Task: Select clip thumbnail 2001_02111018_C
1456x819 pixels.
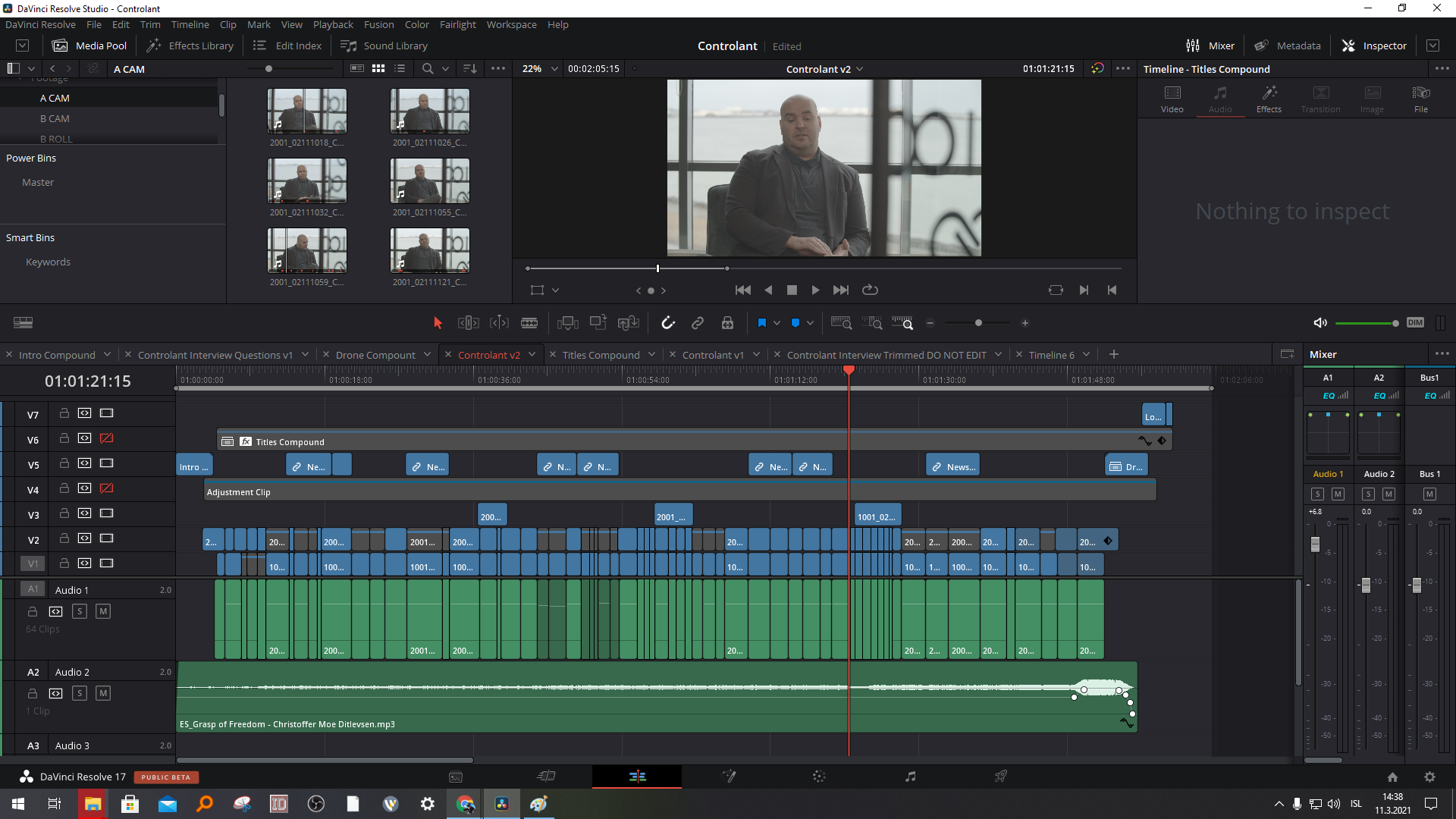Action: point(306,111)
